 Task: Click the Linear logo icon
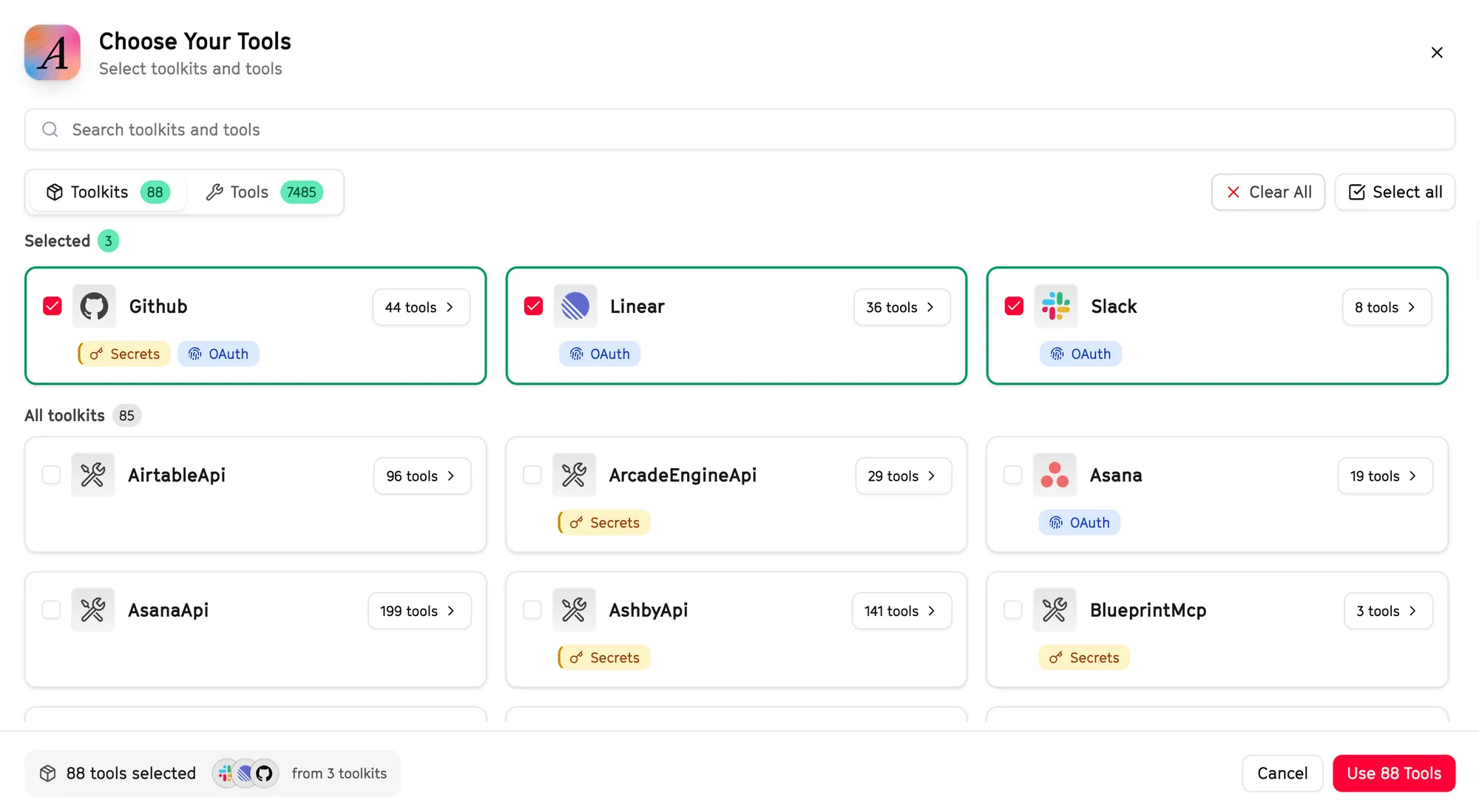tap(575, 306)
